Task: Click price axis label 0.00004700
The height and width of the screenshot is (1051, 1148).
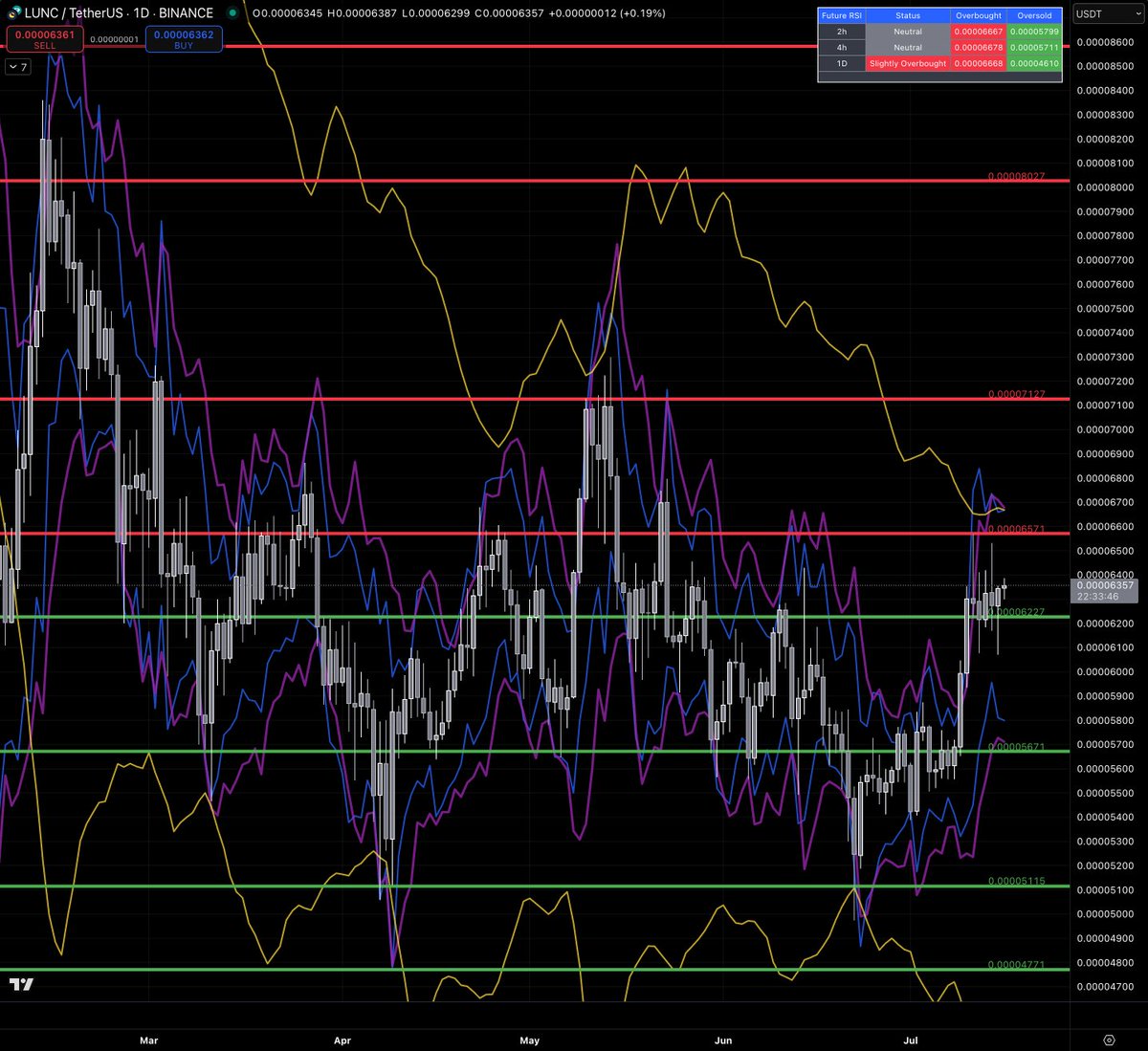Action: pyautogui.click(x=1105, y=987)
